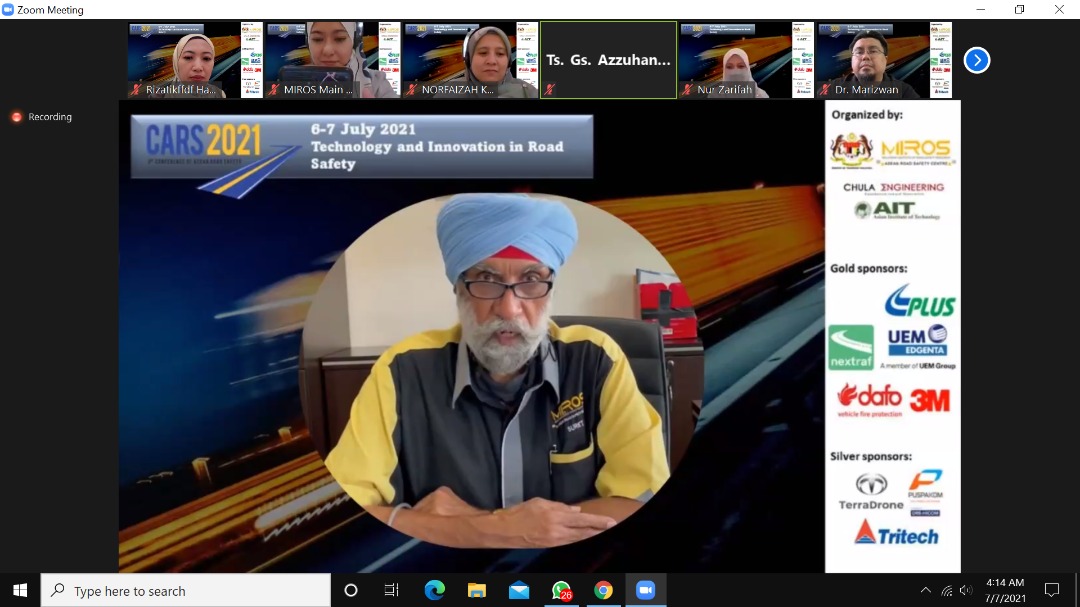Click the Chula Engineering logo
This screenshot has width=1080, height=607.
(893, 188)
